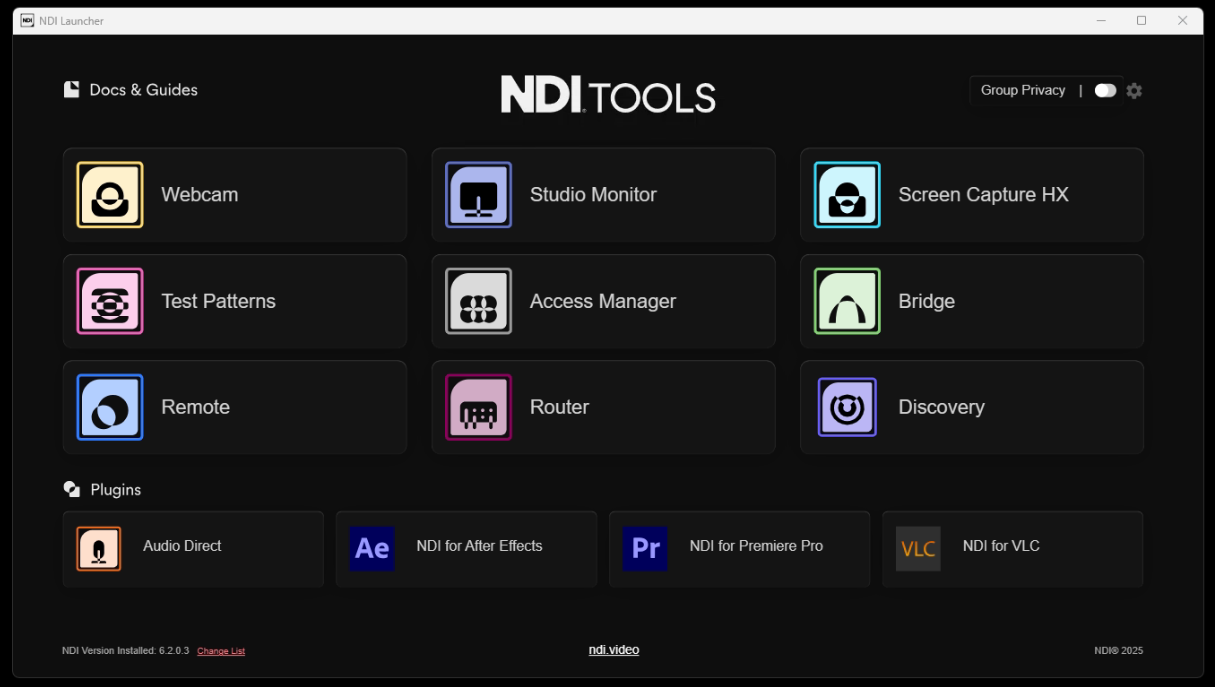Launch the Webcam tool
Viewport: 1215px width, 687px height.
pos(234,194)
